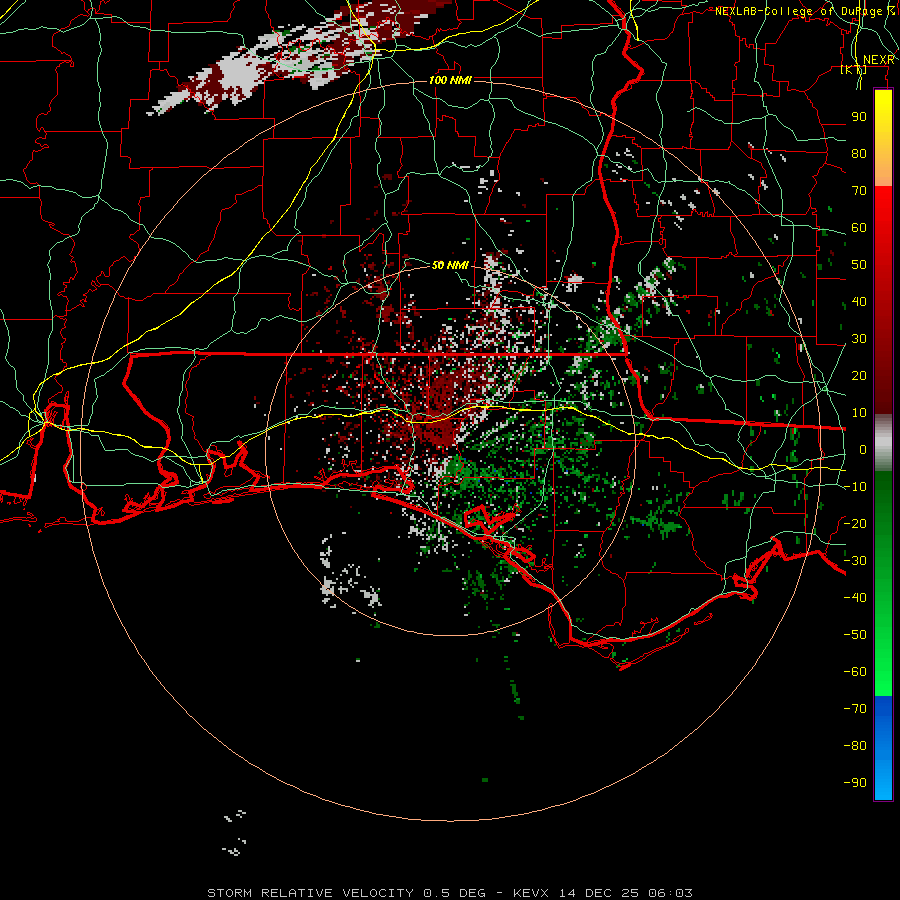
Task: Click the -30 scale value
Action: point(855,561)
